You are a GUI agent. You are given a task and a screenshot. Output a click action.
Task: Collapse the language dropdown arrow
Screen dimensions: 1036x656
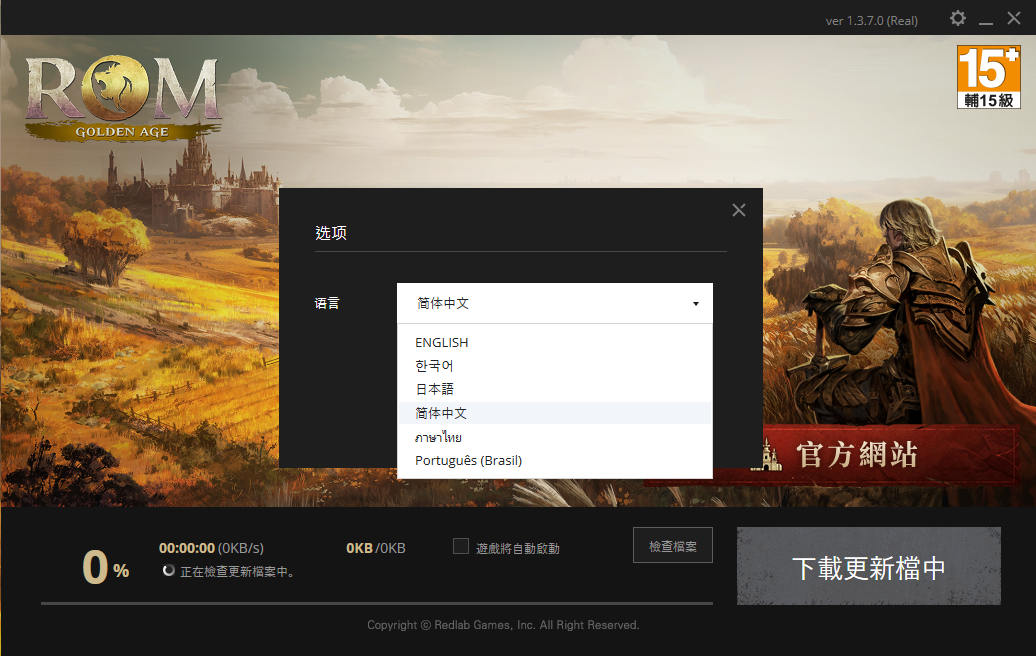click(x=695, y=304)
